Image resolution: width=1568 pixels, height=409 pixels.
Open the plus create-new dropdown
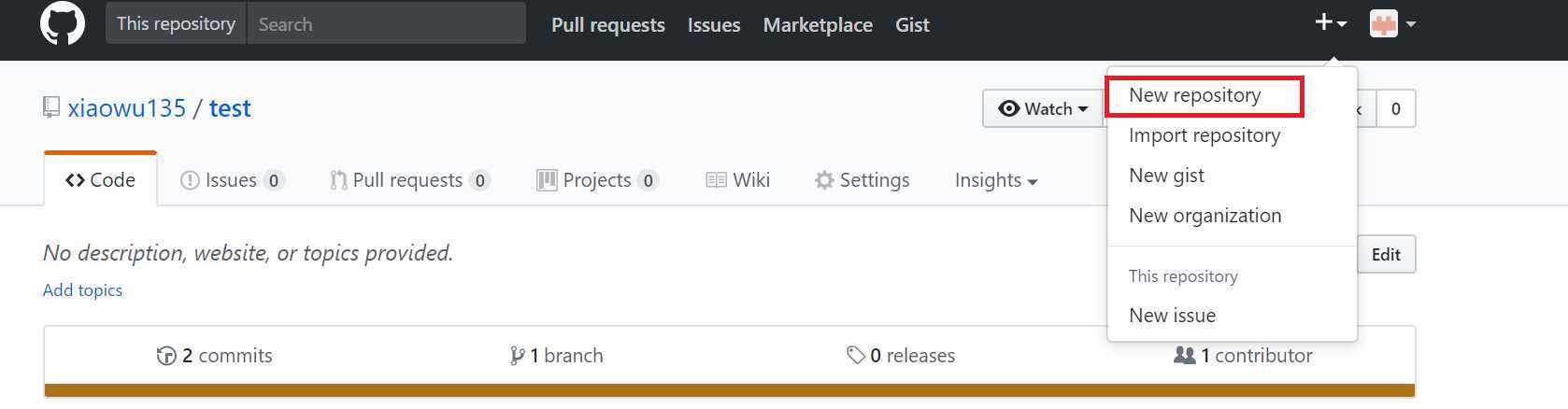coord(1331,23)
